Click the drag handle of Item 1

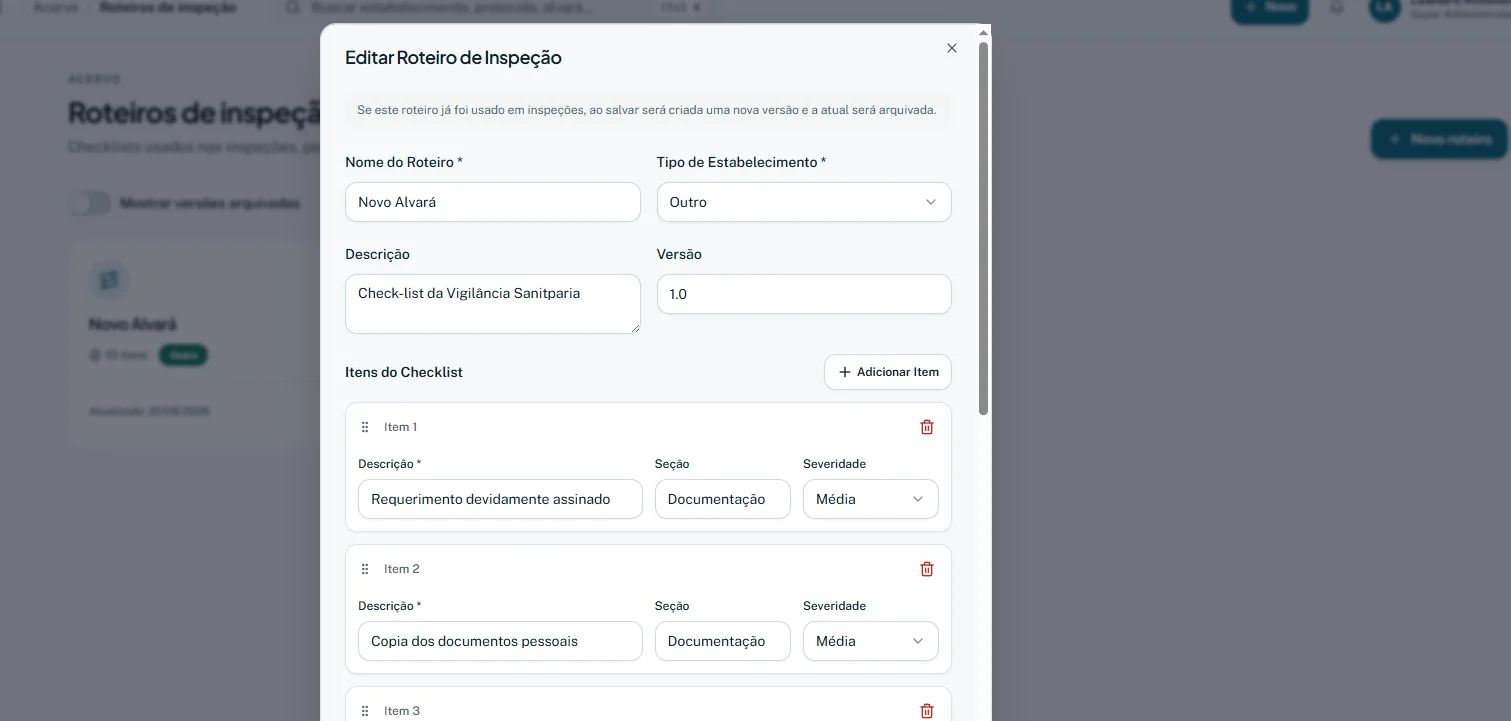click(365, 427)
